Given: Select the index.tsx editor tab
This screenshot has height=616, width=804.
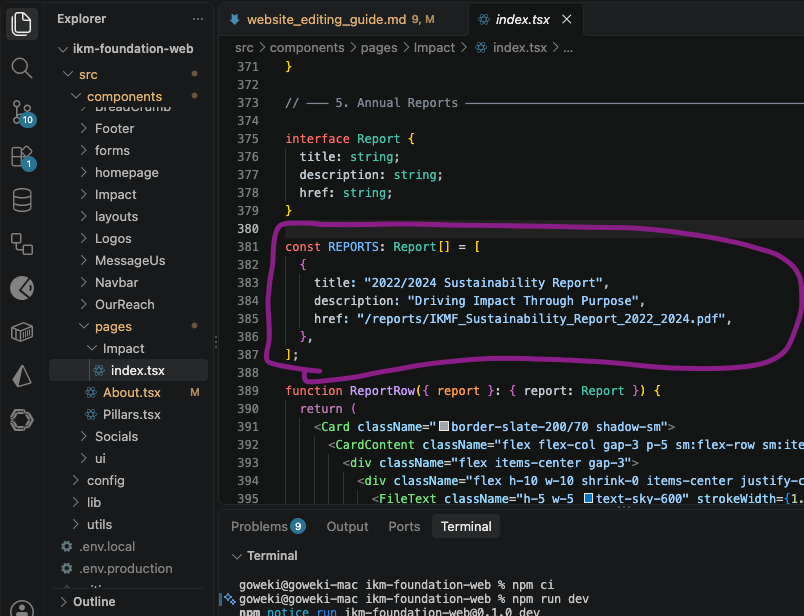Looking at the screenshot, I should [522, 19].
